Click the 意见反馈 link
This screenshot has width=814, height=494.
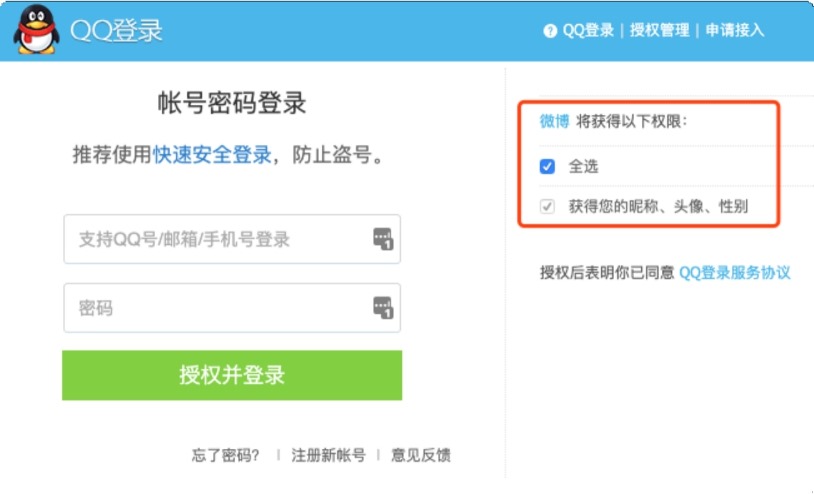[421, 455]
